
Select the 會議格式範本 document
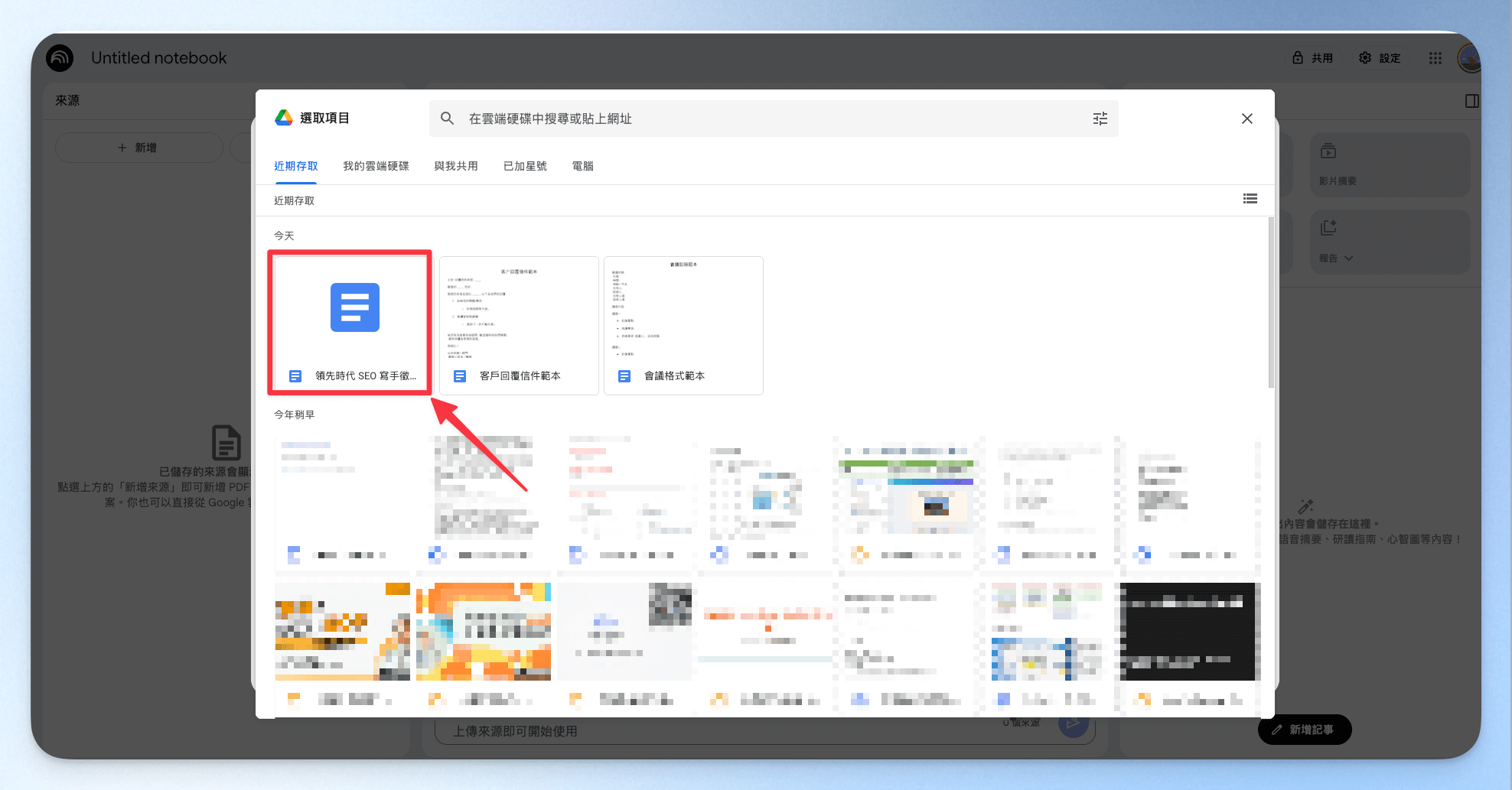(x=683, y=325)
